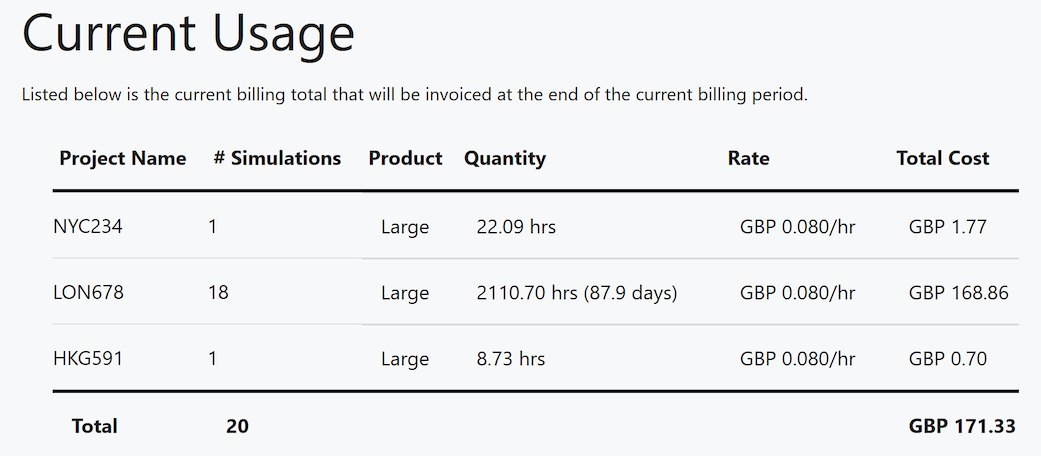Click the Current Usage page heading
This screenshot has height=456, width=1041.
188,34
